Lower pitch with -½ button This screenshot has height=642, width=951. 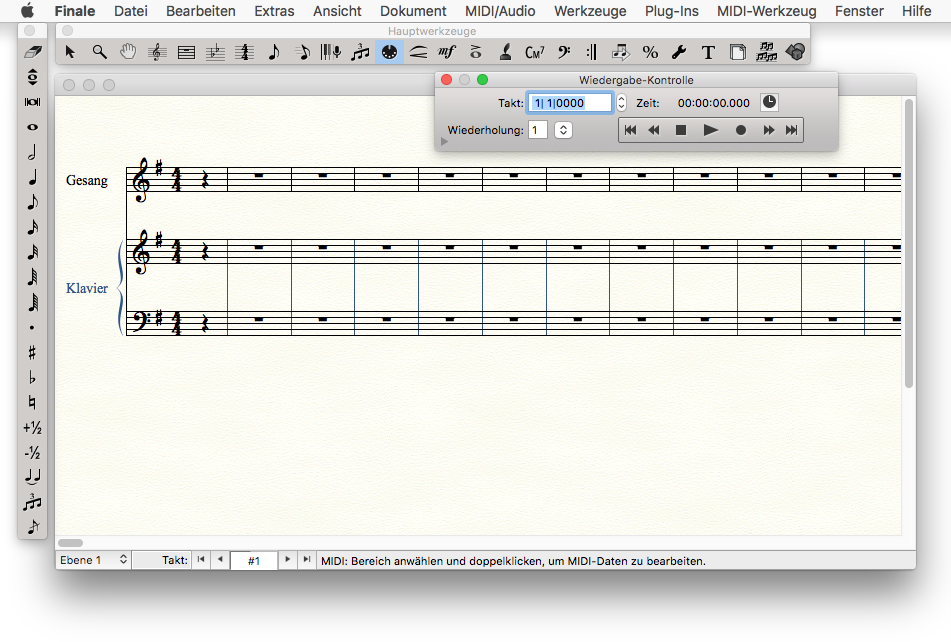tap(33, 453)
